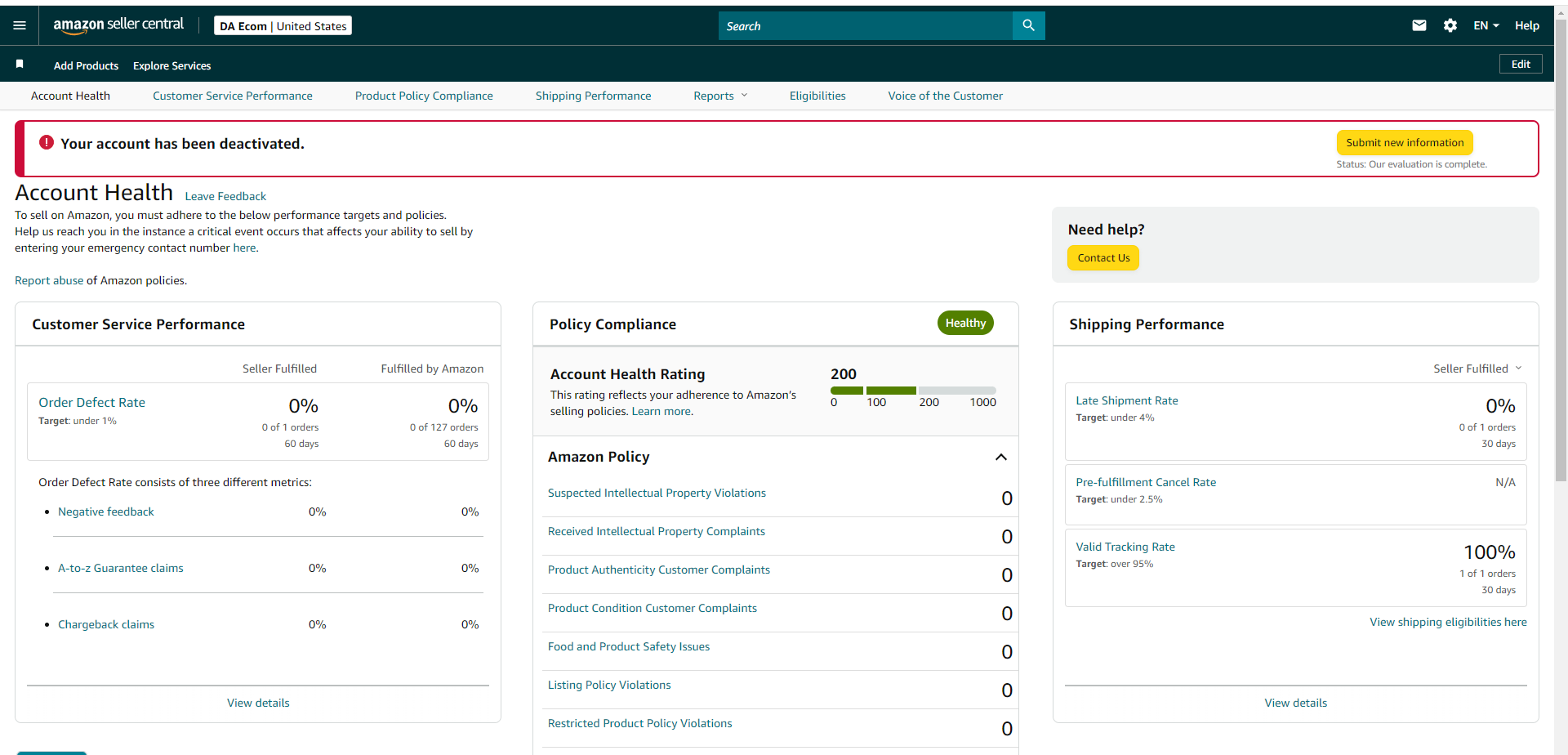
Task: Collapse the Amazon Policy section
Action: click(1001, 457)
